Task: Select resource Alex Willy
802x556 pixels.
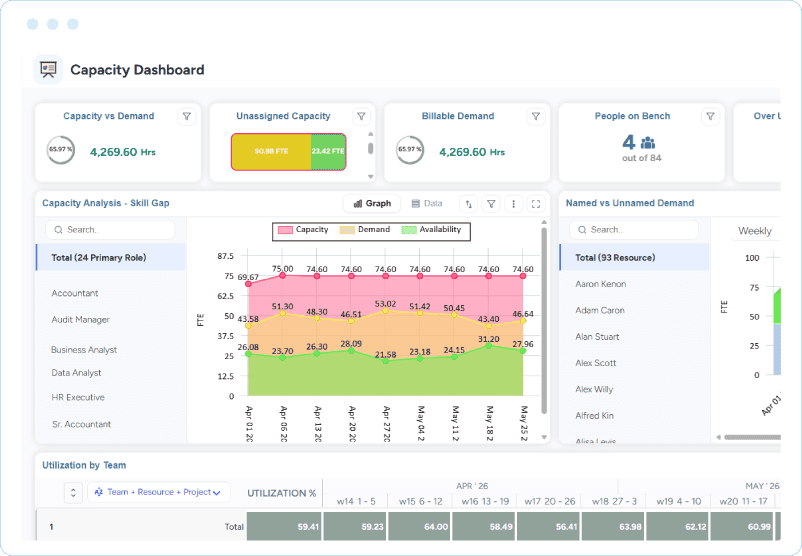Action: click(x=594, y=389)
